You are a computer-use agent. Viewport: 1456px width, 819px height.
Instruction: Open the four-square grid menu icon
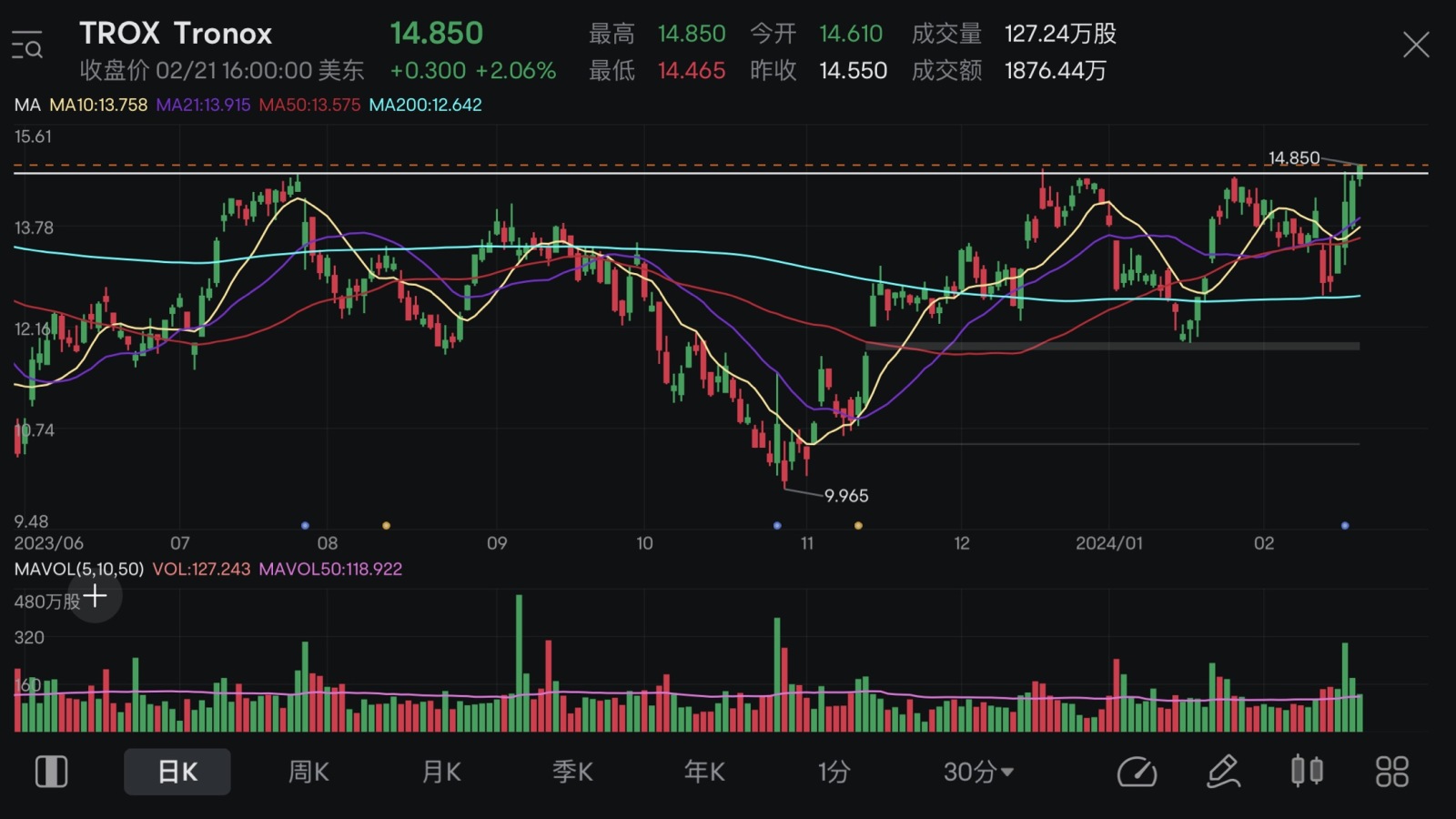(1392, 772)
